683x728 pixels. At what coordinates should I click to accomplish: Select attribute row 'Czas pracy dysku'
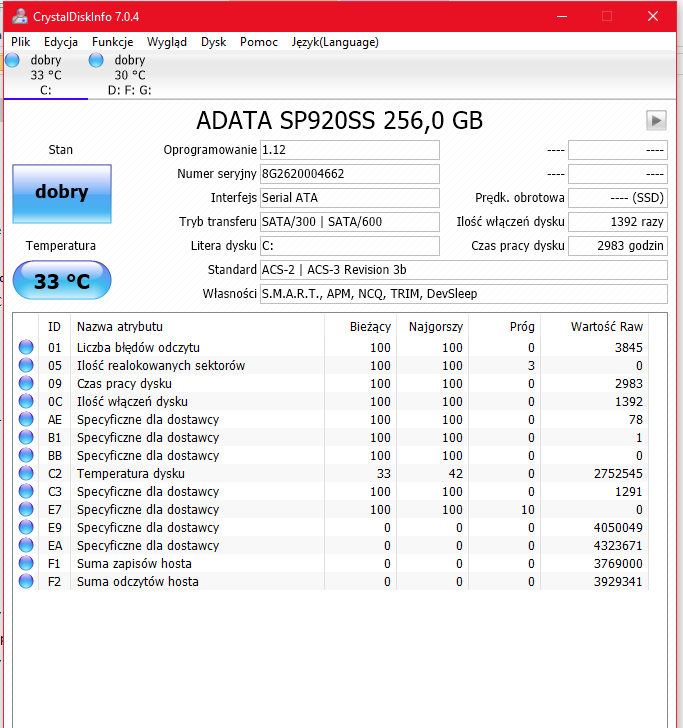[x=331, y=384]
